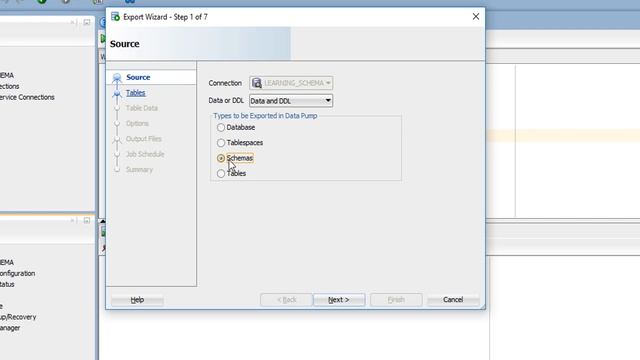Maximize the upper left panel
The image size is (640, 360).
(x=87, y=22)
